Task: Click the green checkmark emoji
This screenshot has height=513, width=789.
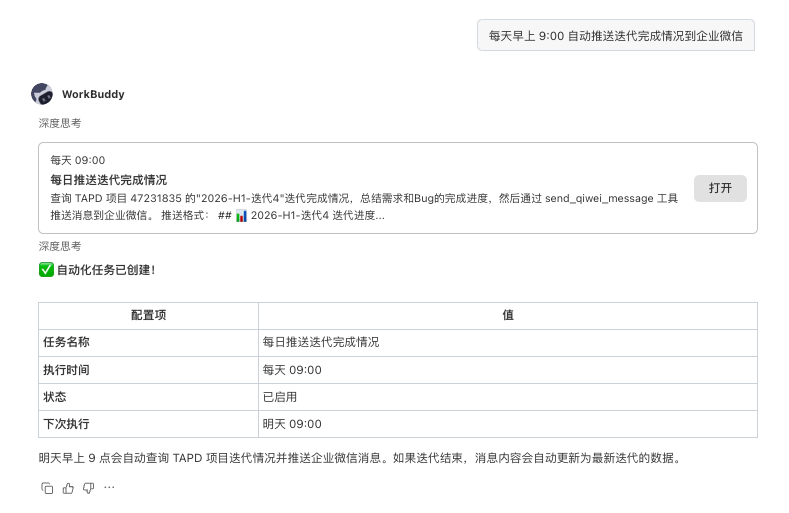Action: pyautogui.click(x=46, y=270)
